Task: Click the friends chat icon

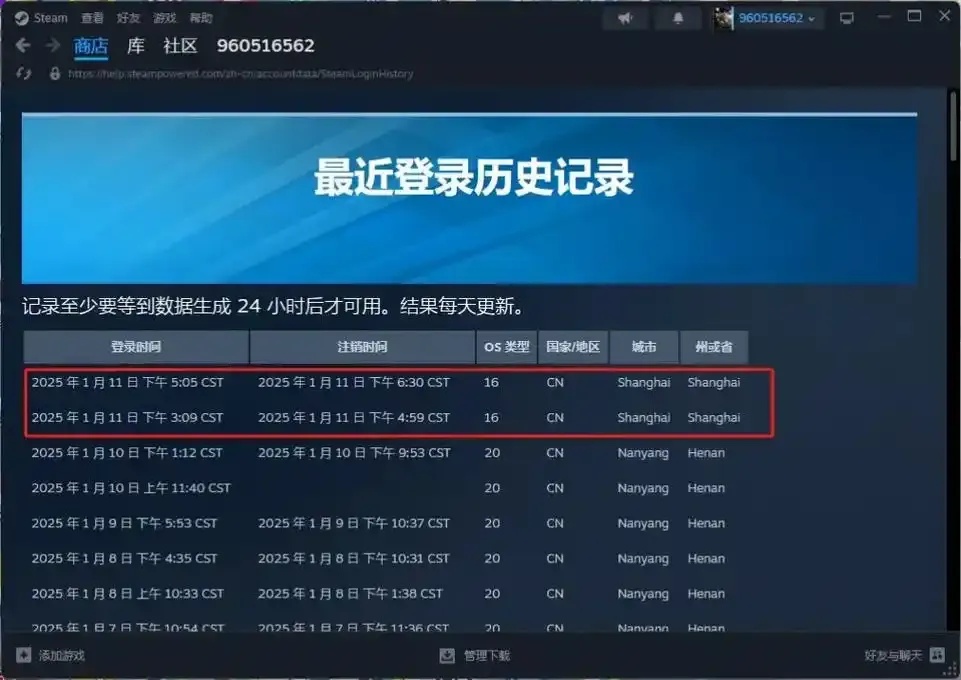Action: point(937,655)
